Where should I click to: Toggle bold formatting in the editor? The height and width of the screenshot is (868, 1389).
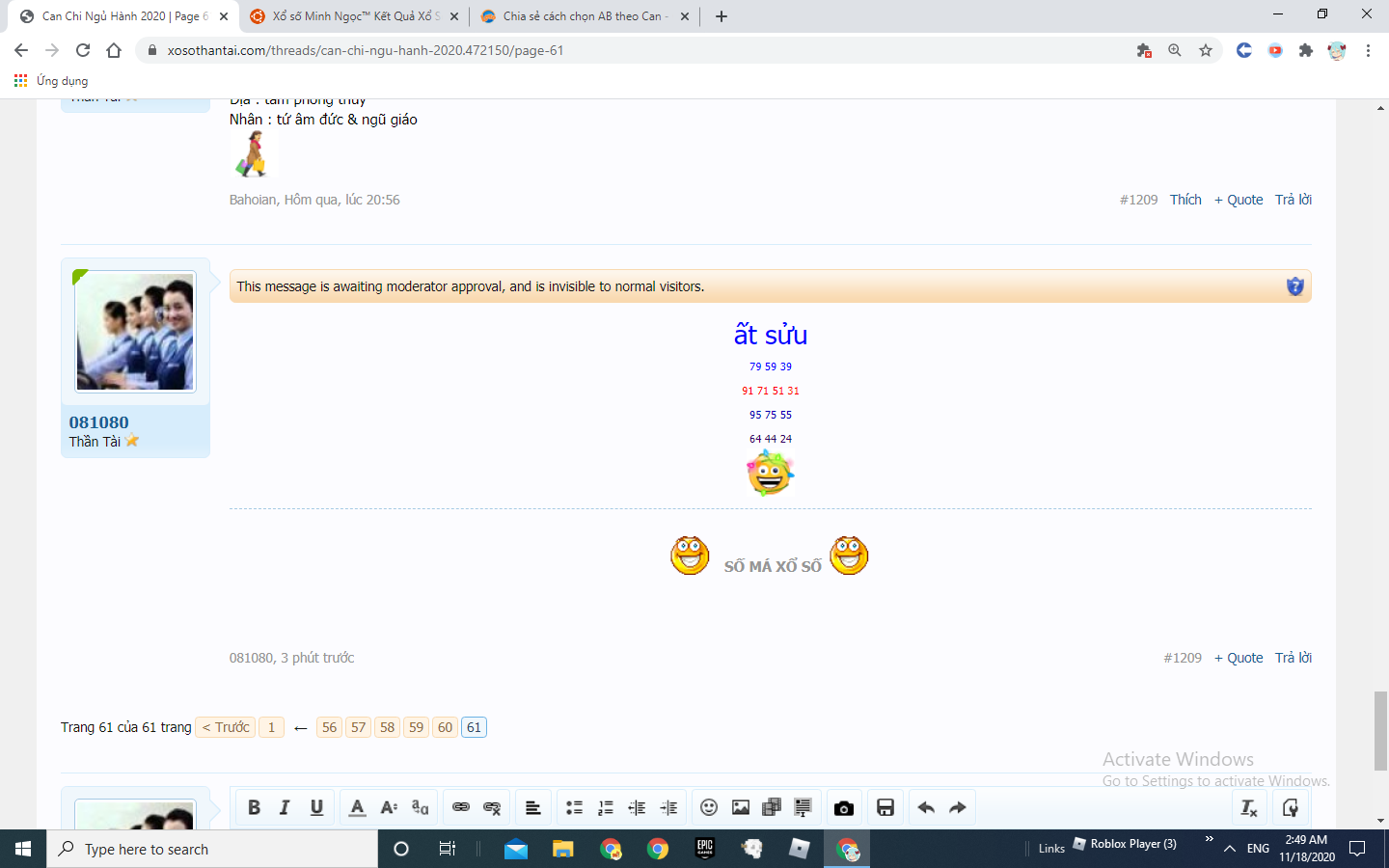click(254, 807)
